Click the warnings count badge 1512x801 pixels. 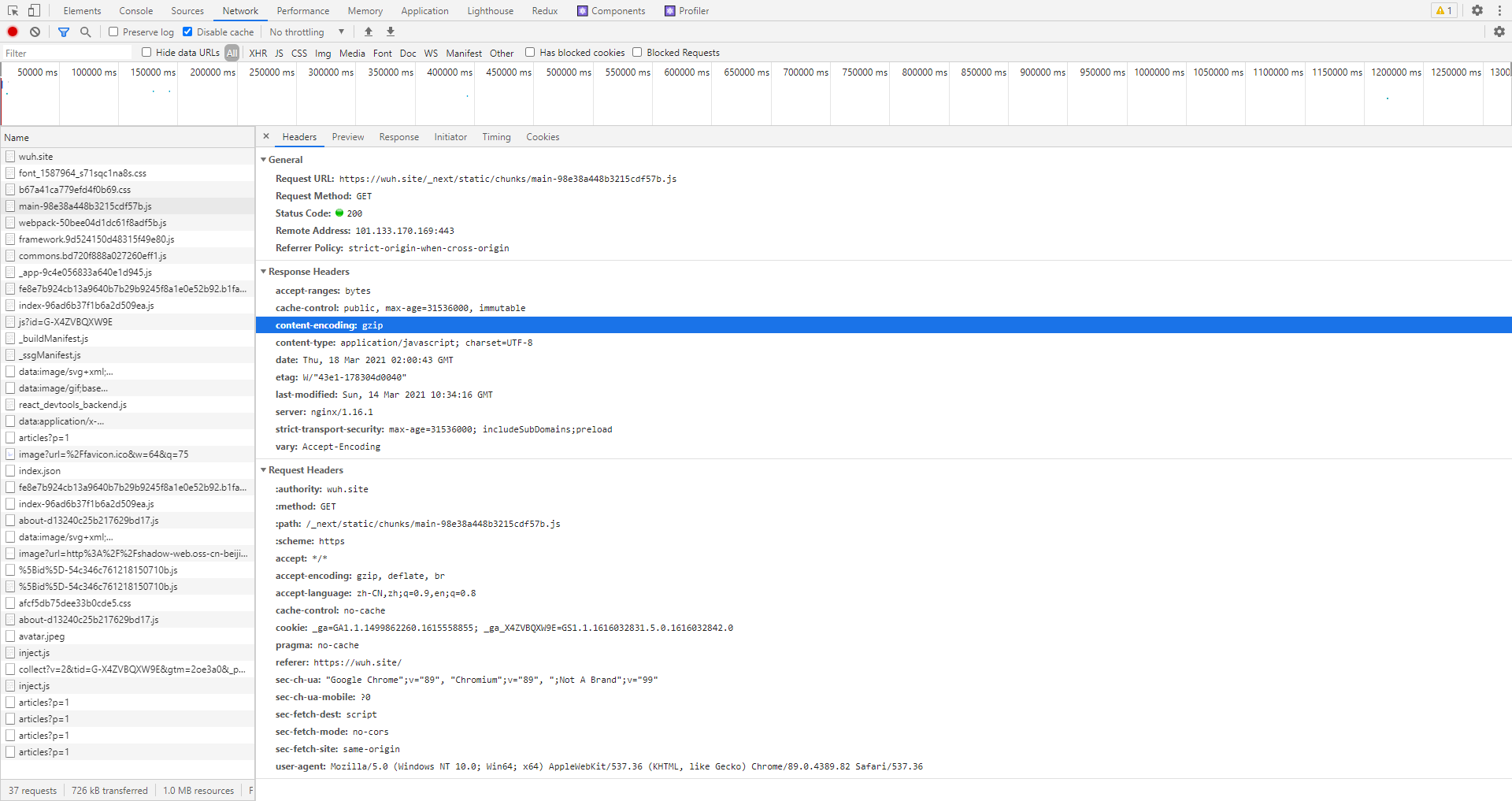[1444, 10]
